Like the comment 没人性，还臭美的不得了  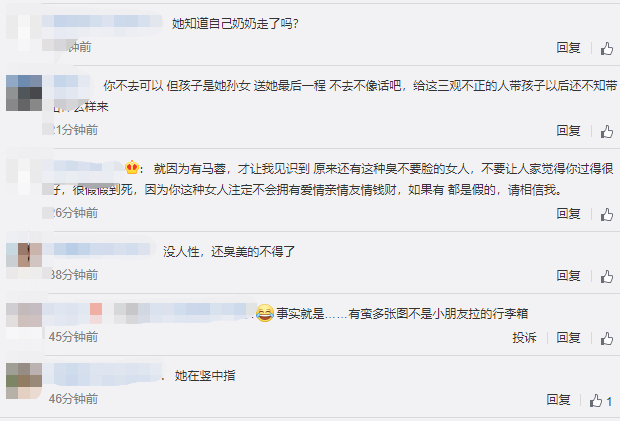607,276
